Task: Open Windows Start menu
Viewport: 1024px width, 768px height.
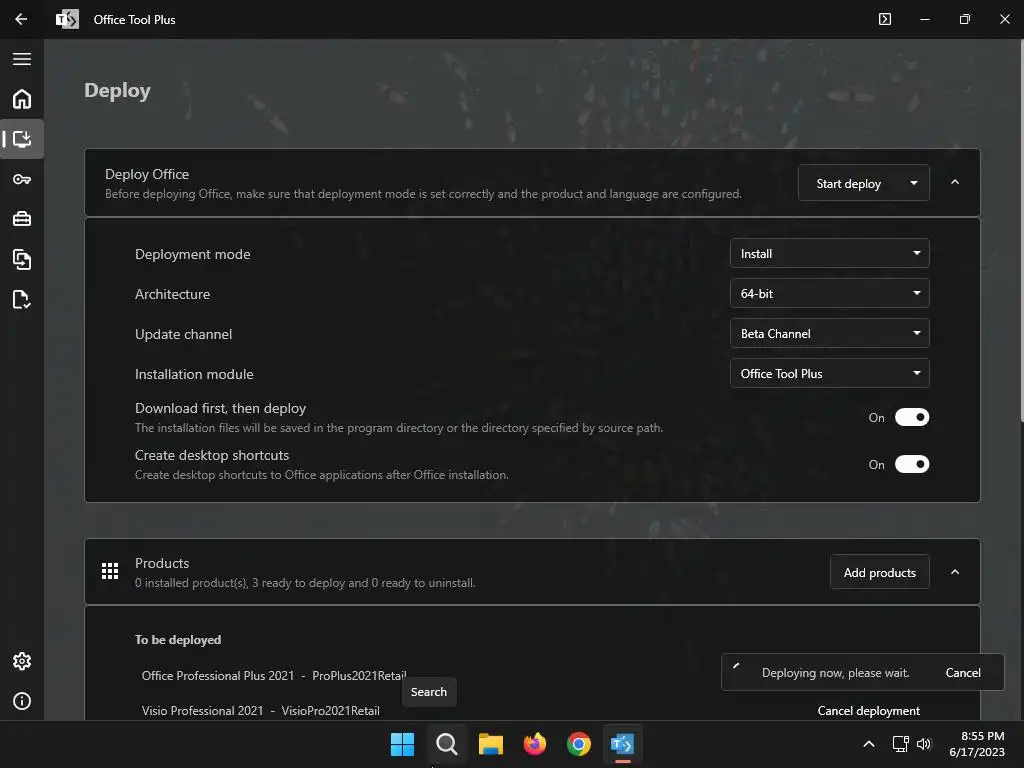Action: [402, 744]
